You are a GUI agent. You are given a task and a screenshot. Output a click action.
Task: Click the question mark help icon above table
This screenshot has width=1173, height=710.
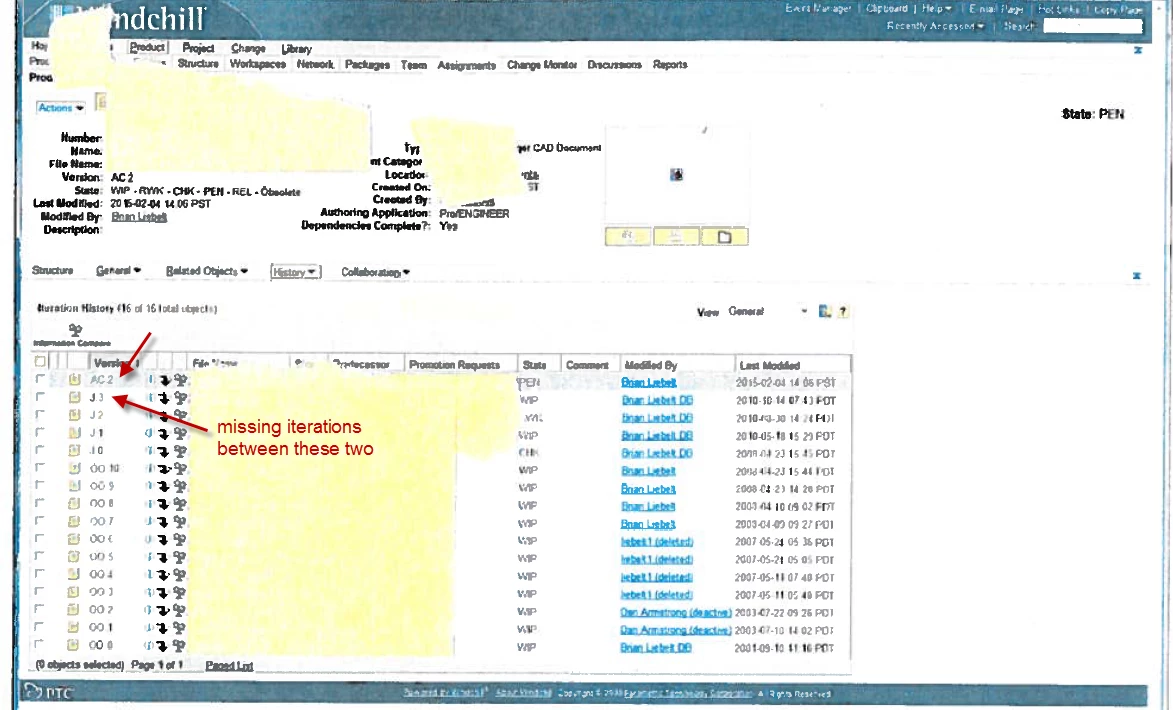[843, 311]
